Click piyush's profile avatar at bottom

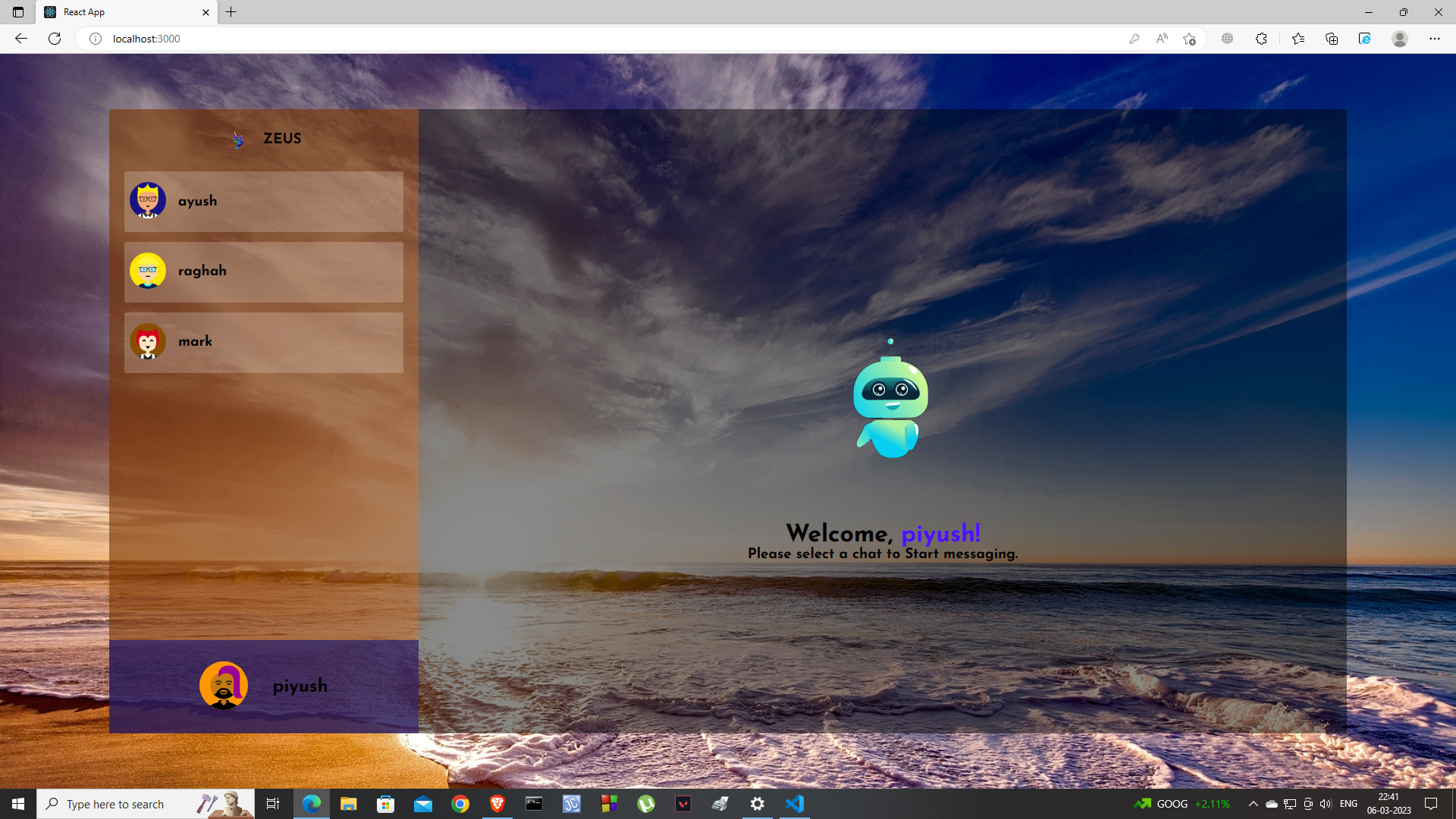coord(224,686)
